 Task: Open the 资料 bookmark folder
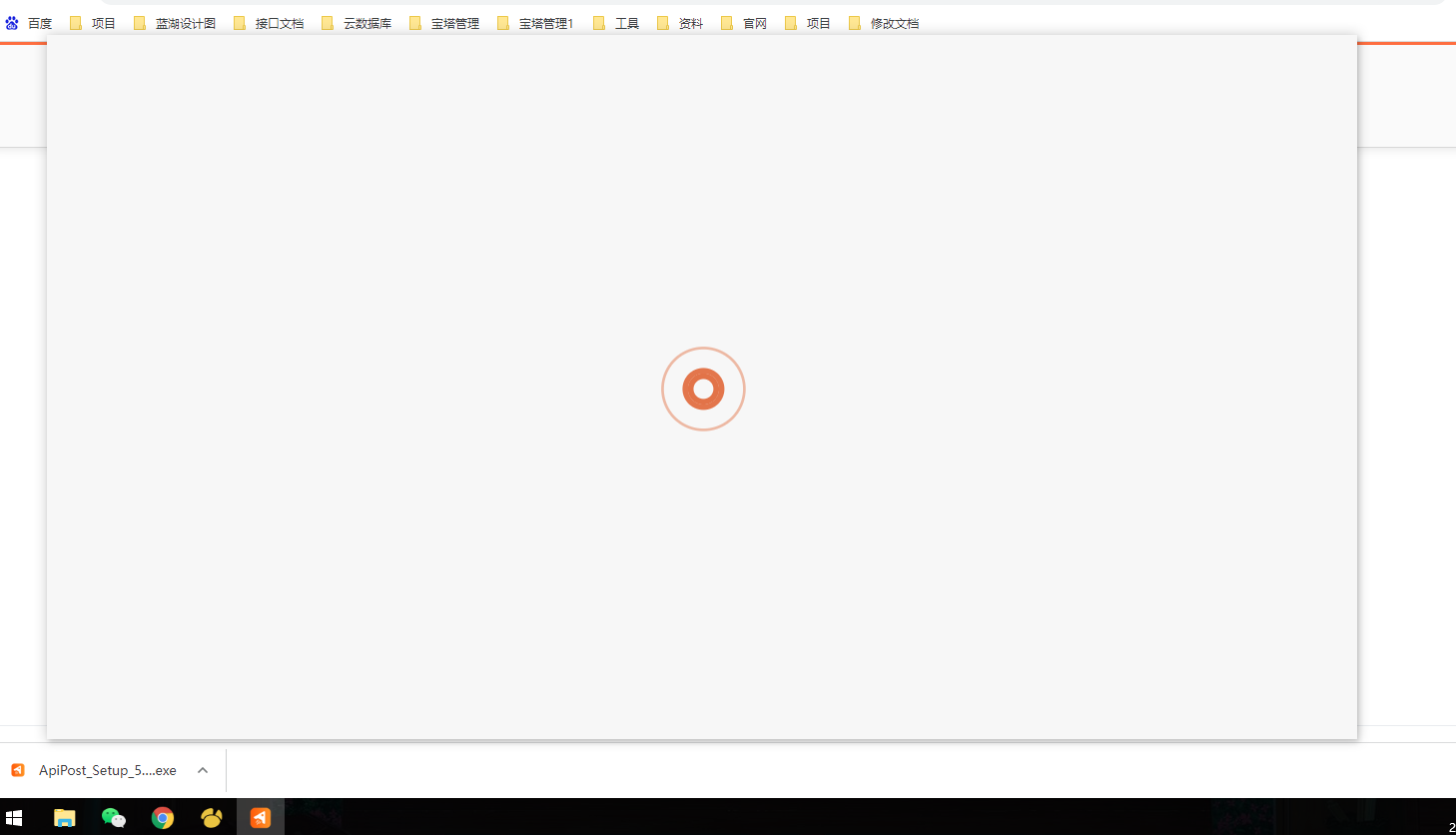[680, 23]
